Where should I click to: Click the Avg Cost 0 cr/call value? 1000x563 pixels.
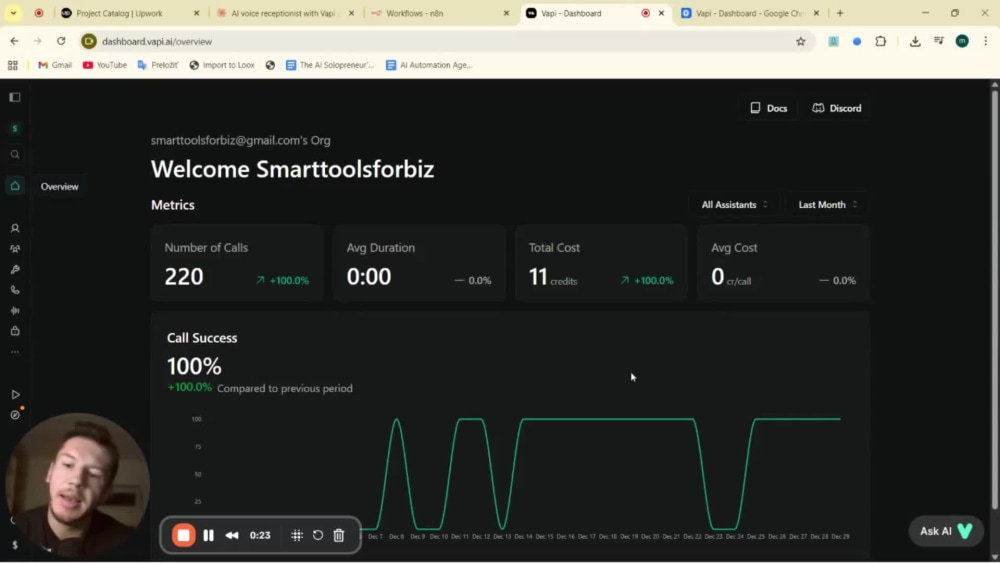[x=731, y=277]
